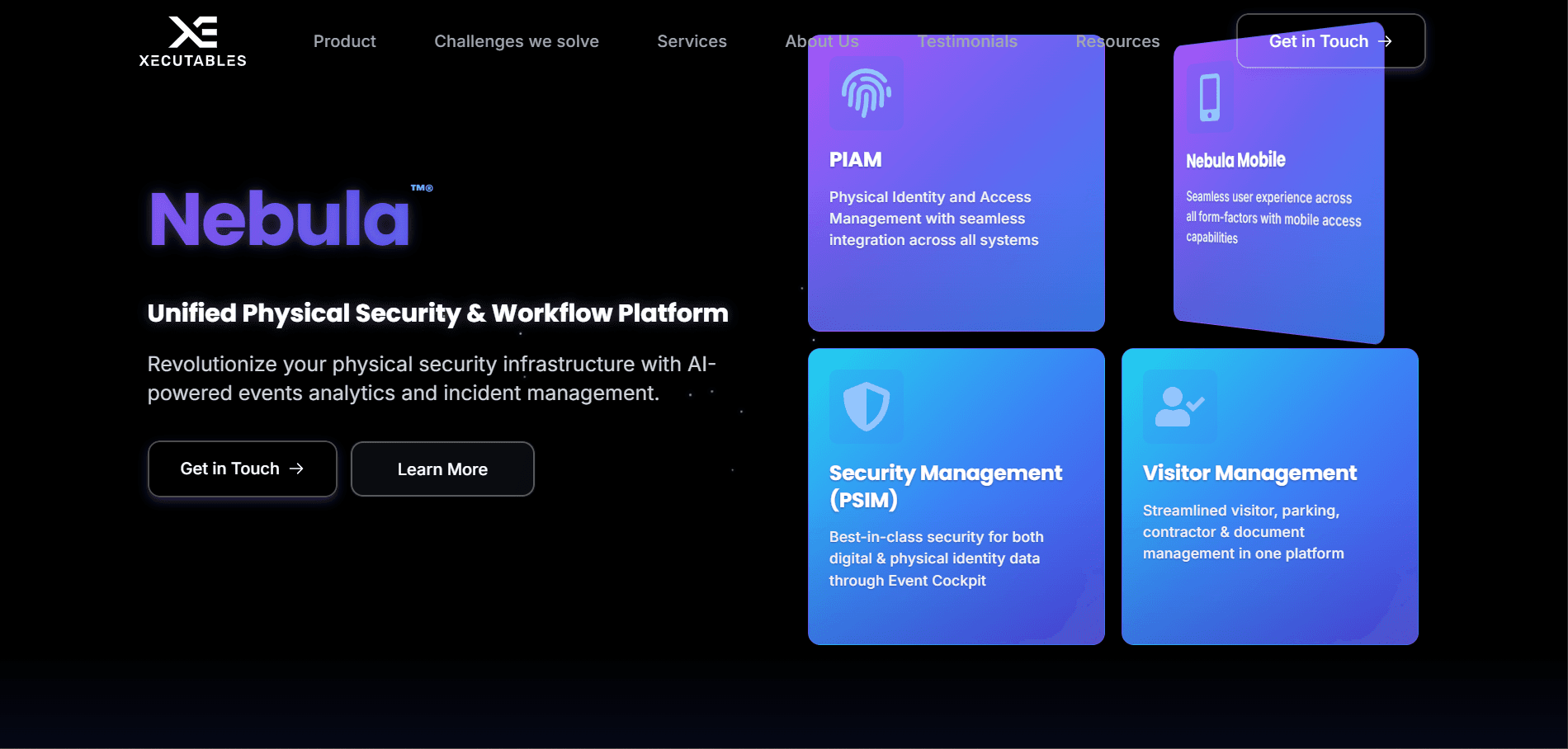Jump to Testimonials from the nav bar
The image size is (1568, 749).
pos(967,41)
